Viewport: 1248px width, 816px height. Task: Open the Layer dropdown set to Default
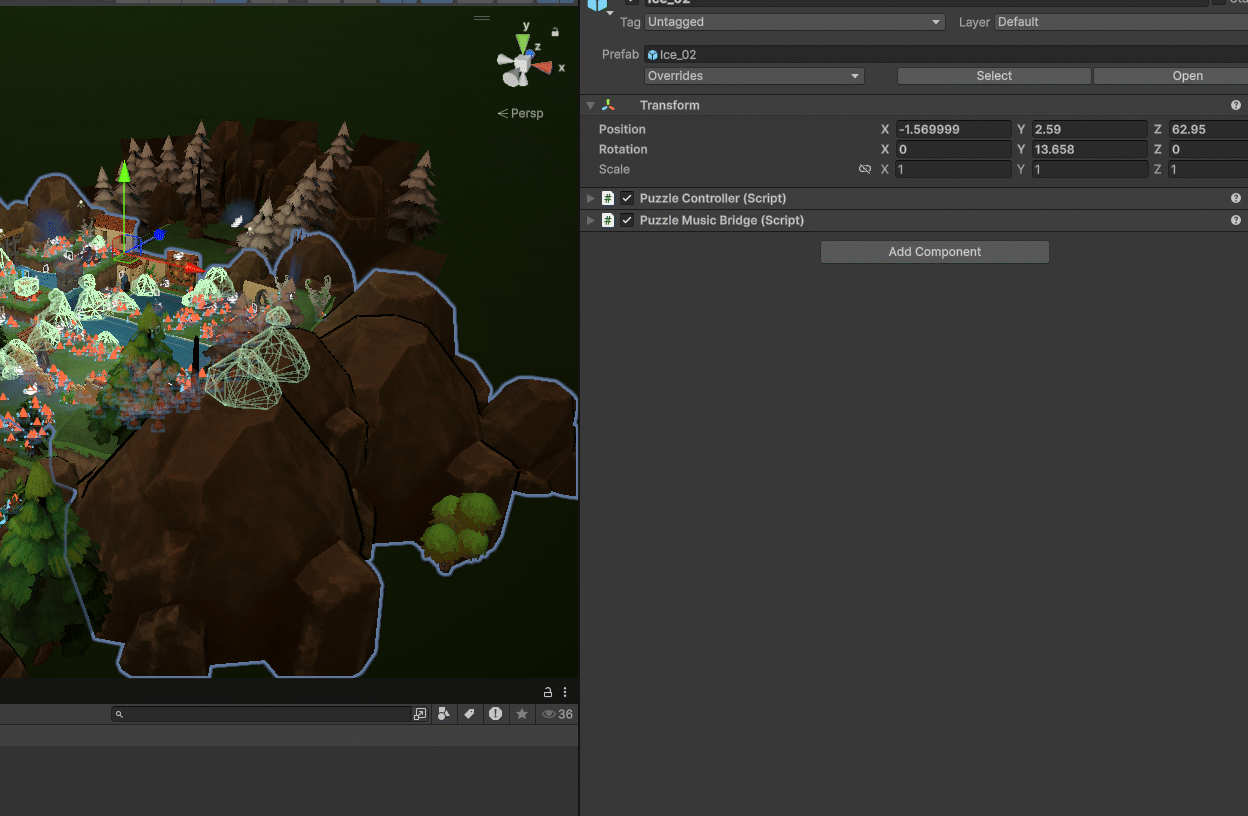(1121, 22)
